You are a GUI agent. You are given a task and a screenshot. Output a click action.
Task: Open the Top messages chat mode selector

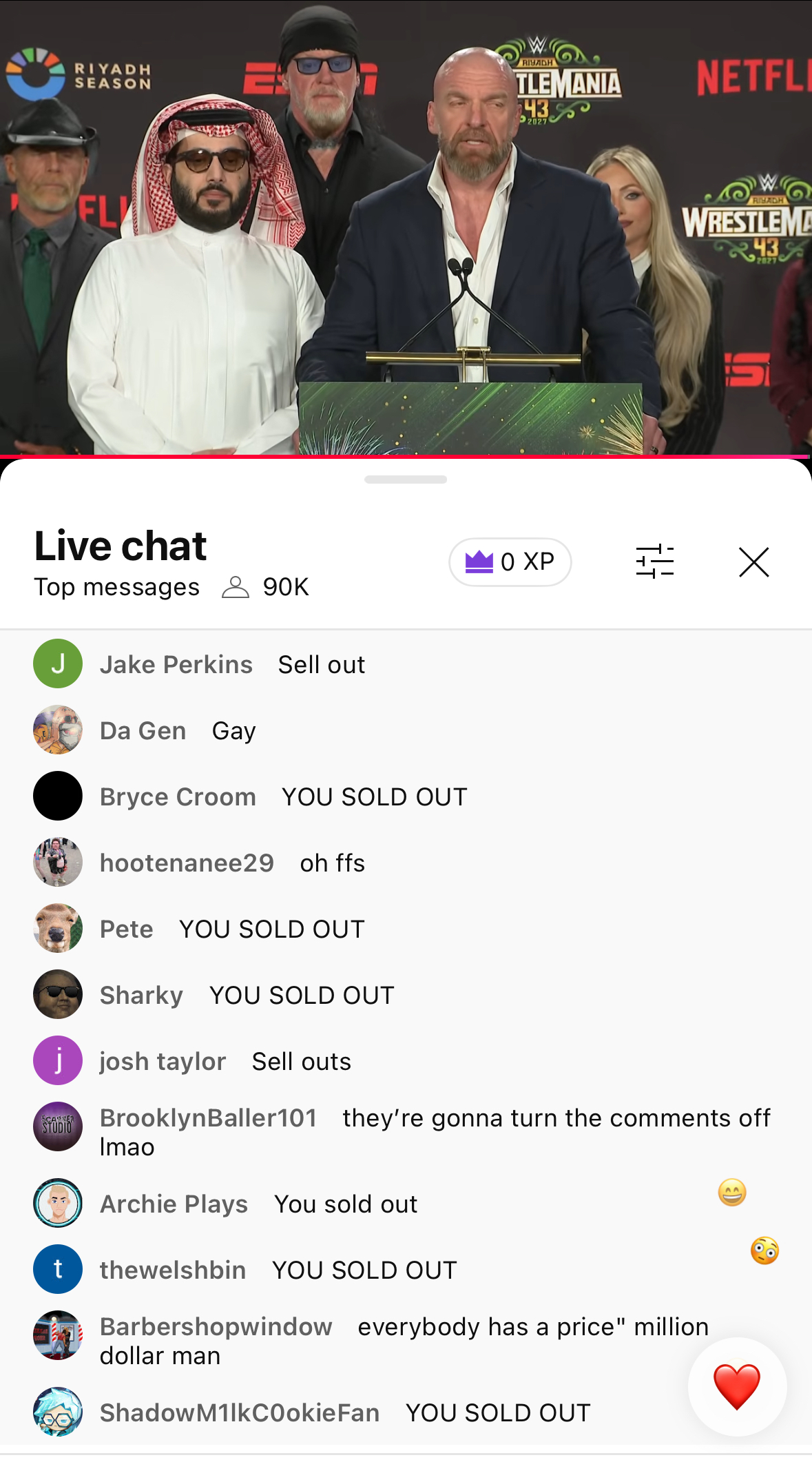(117, 587)
